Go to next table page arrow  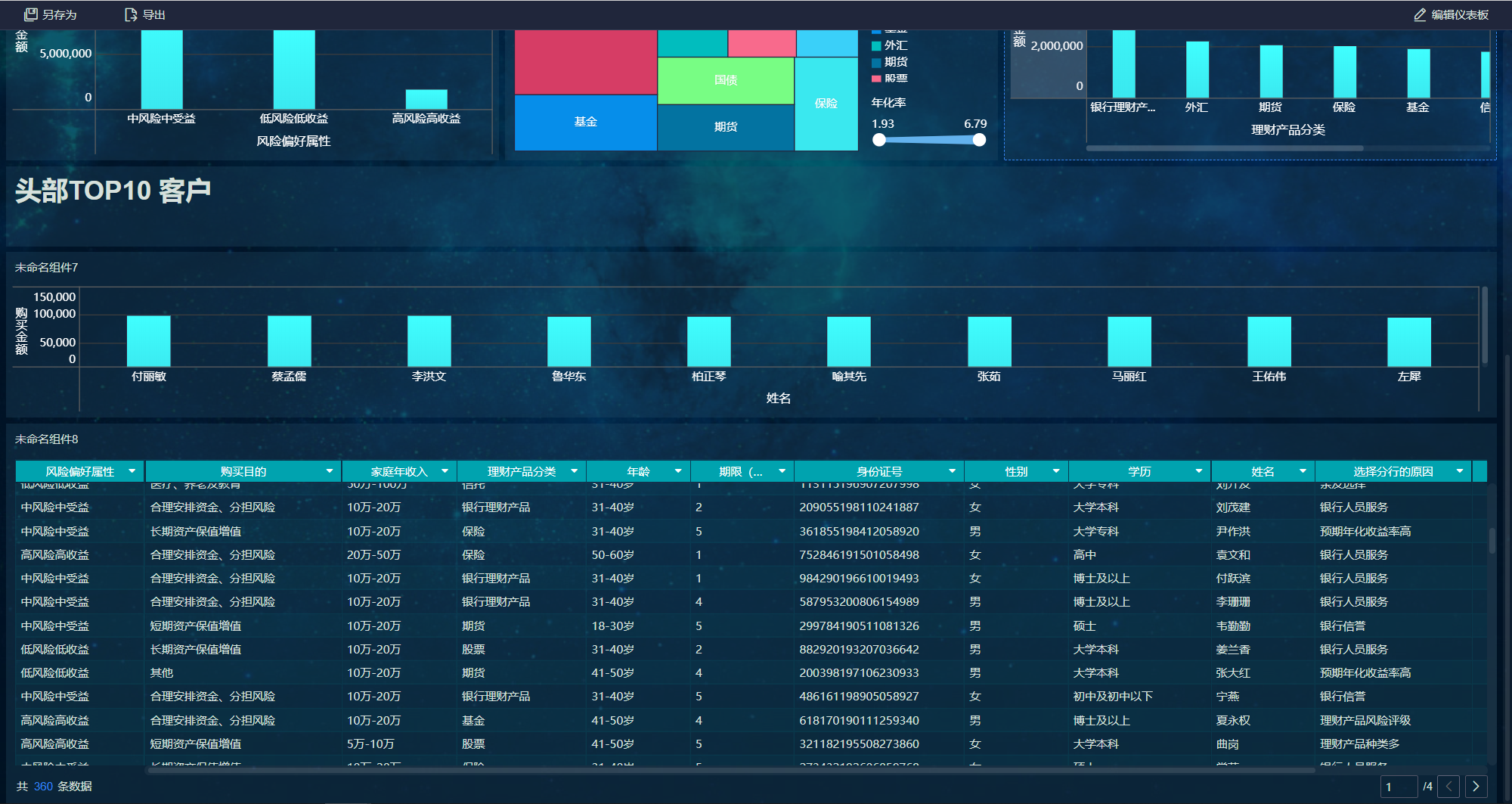pyautogui.click(x=1476, y=787)
